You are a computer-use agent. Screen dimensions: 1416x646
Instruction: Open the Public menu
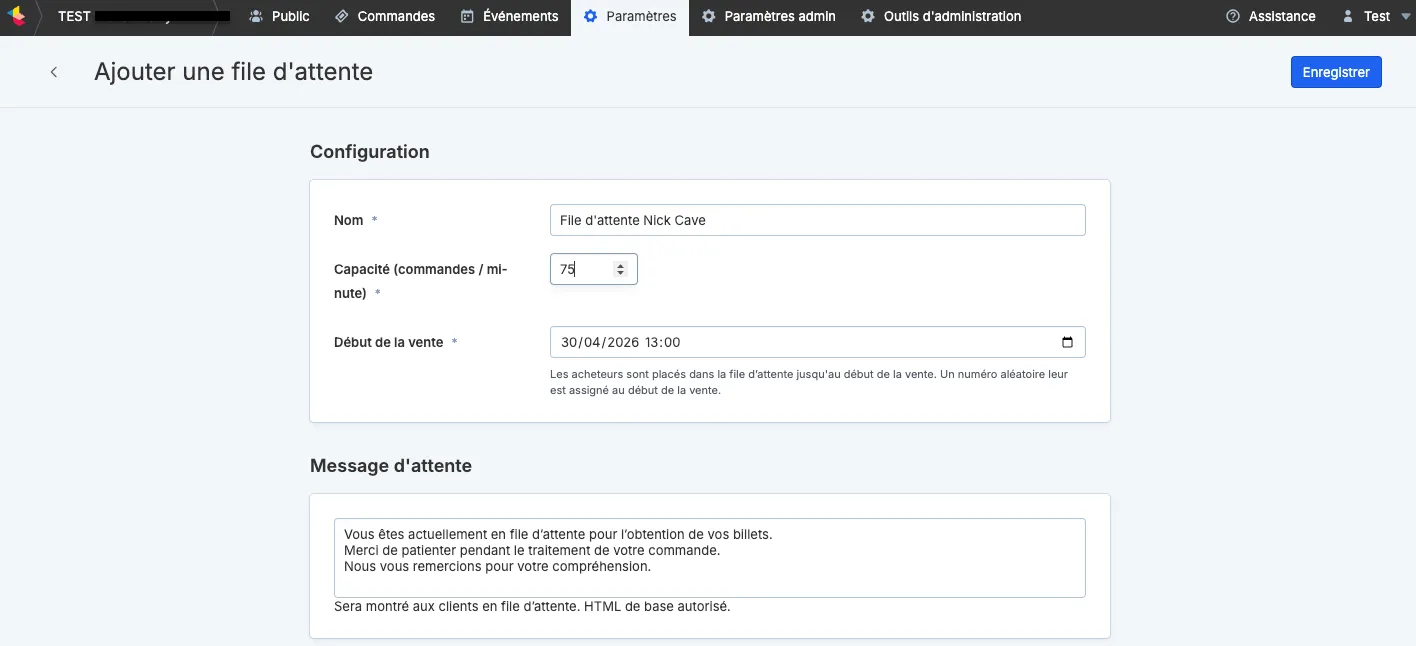279,16
